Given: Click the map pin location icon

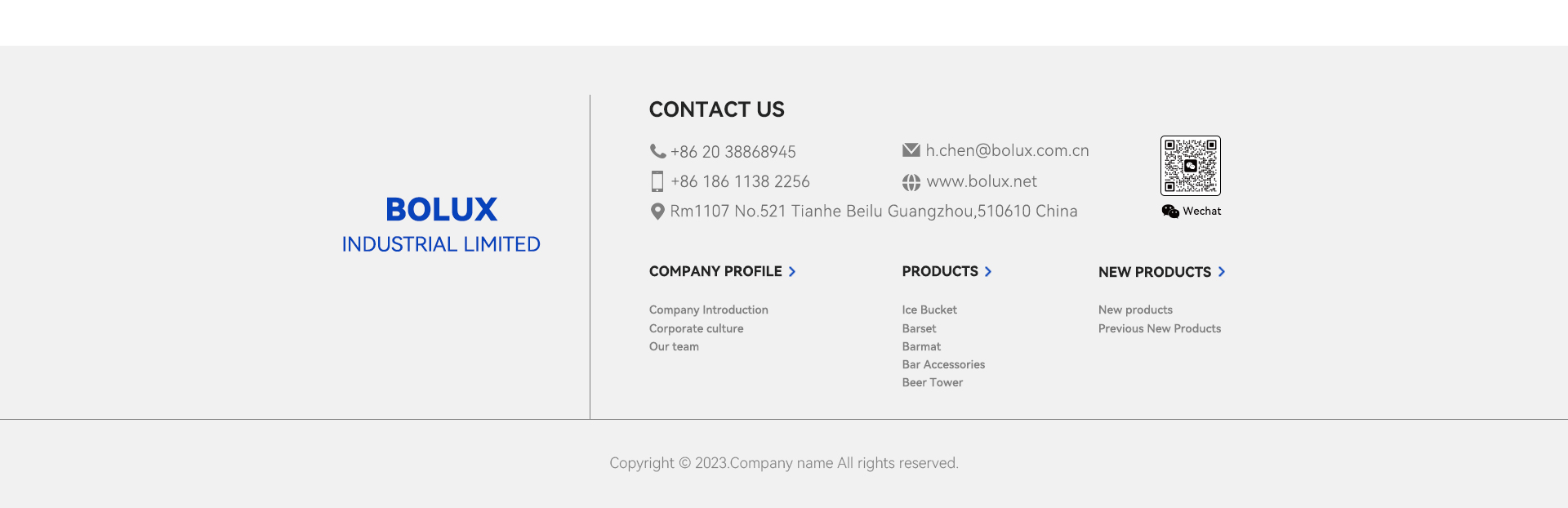Looking at the screenshot, I should tap(657, 212).
